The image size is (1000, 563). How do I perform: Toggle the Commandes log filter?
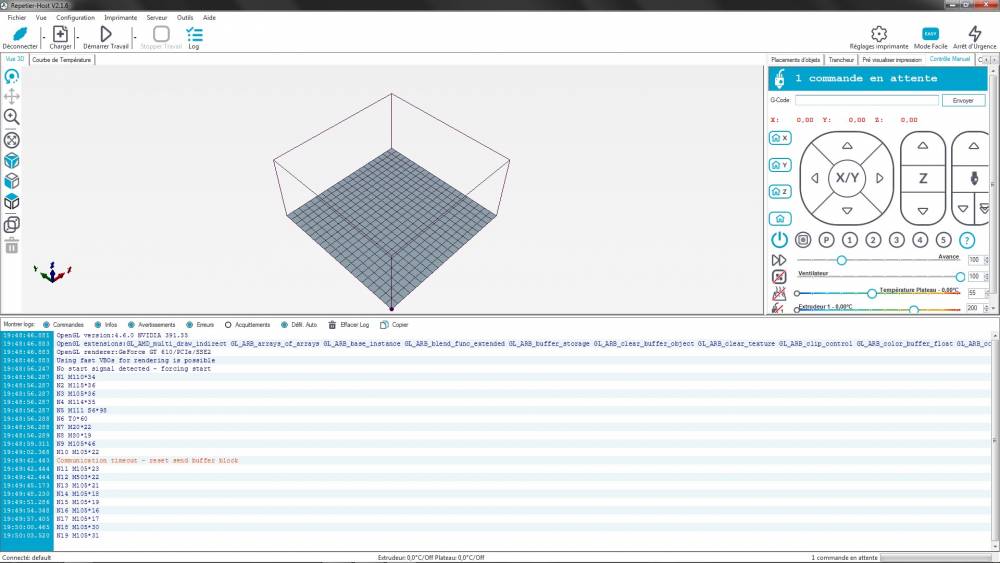[x=63, y=325]
